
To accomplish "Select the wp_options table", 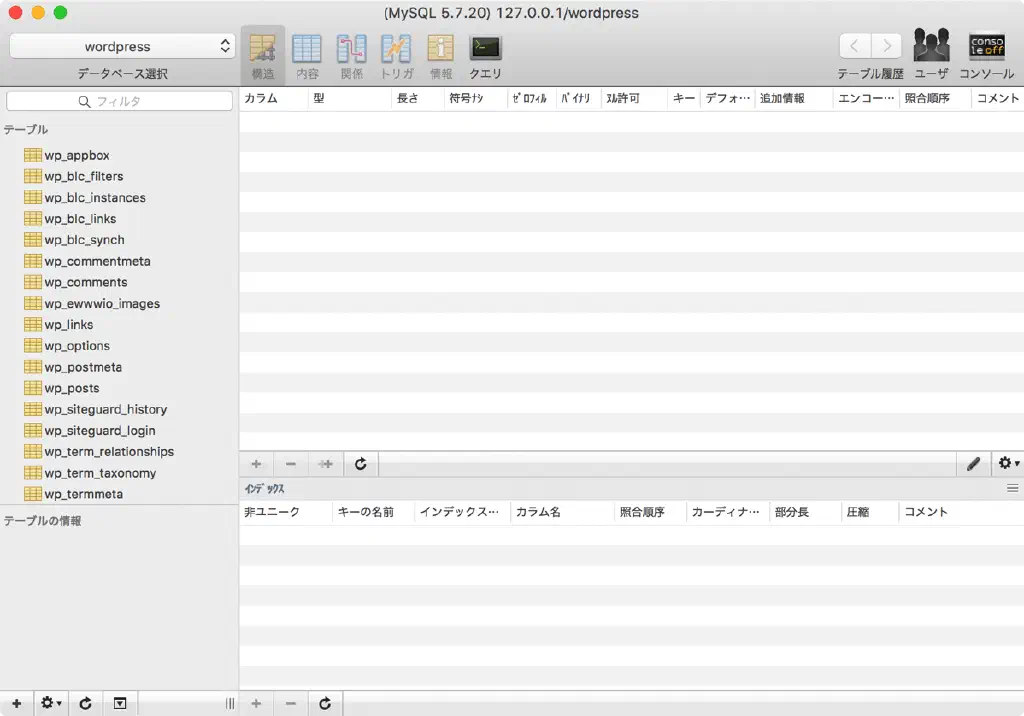I will (x=76, y=346).
